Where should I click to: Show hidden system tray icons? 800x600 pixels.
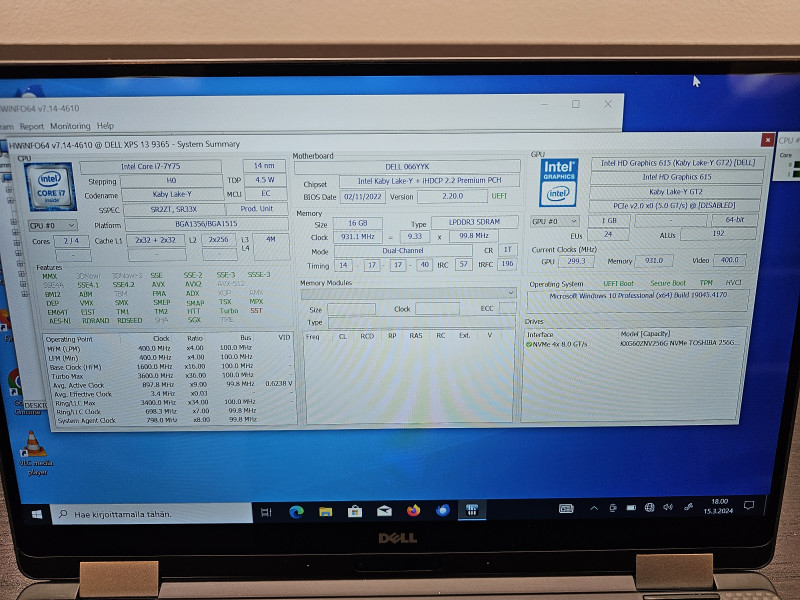[x=594, y=508]
